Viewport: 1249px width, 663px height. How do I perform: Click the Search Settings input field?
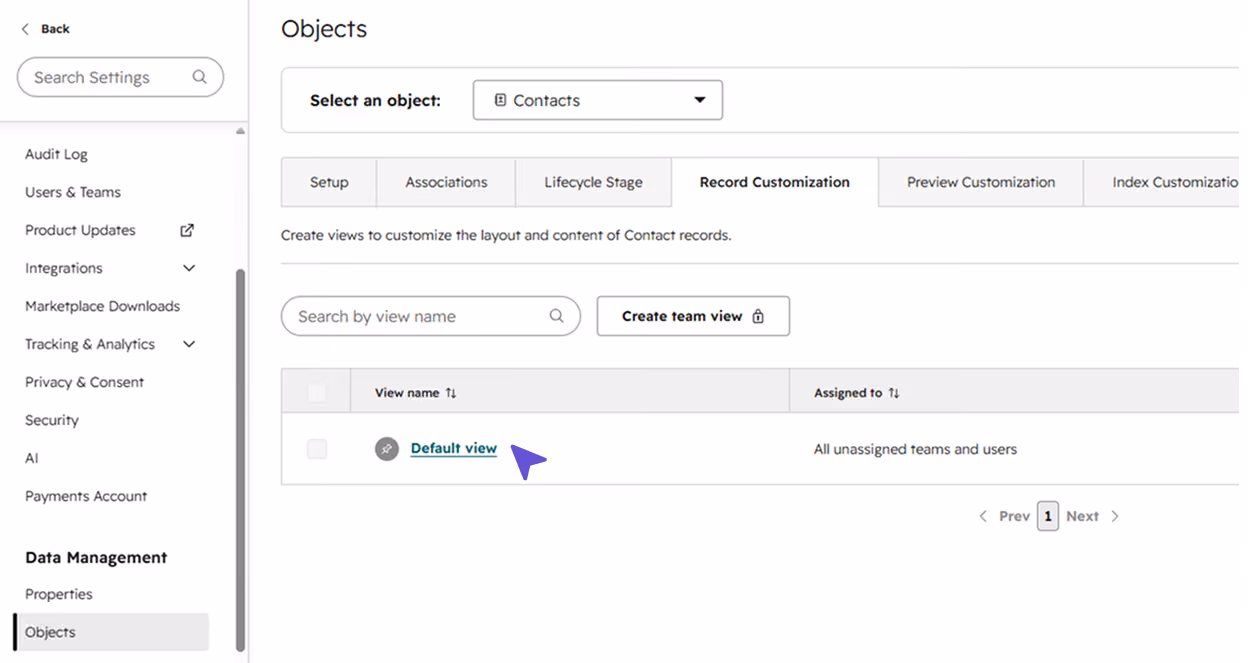click(x=120, y=77)
